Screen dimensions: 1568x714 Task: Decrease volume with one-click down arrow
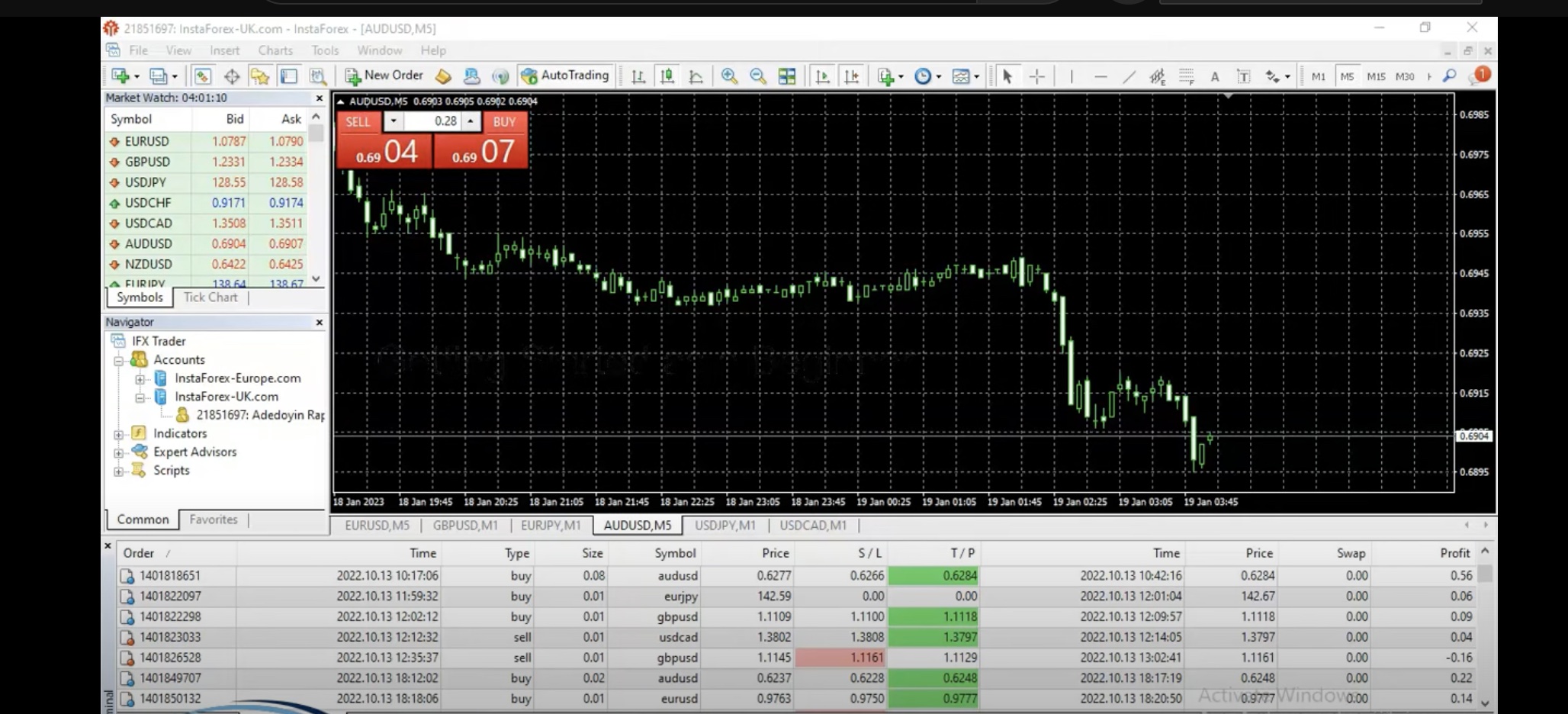(x=394, y=121)
